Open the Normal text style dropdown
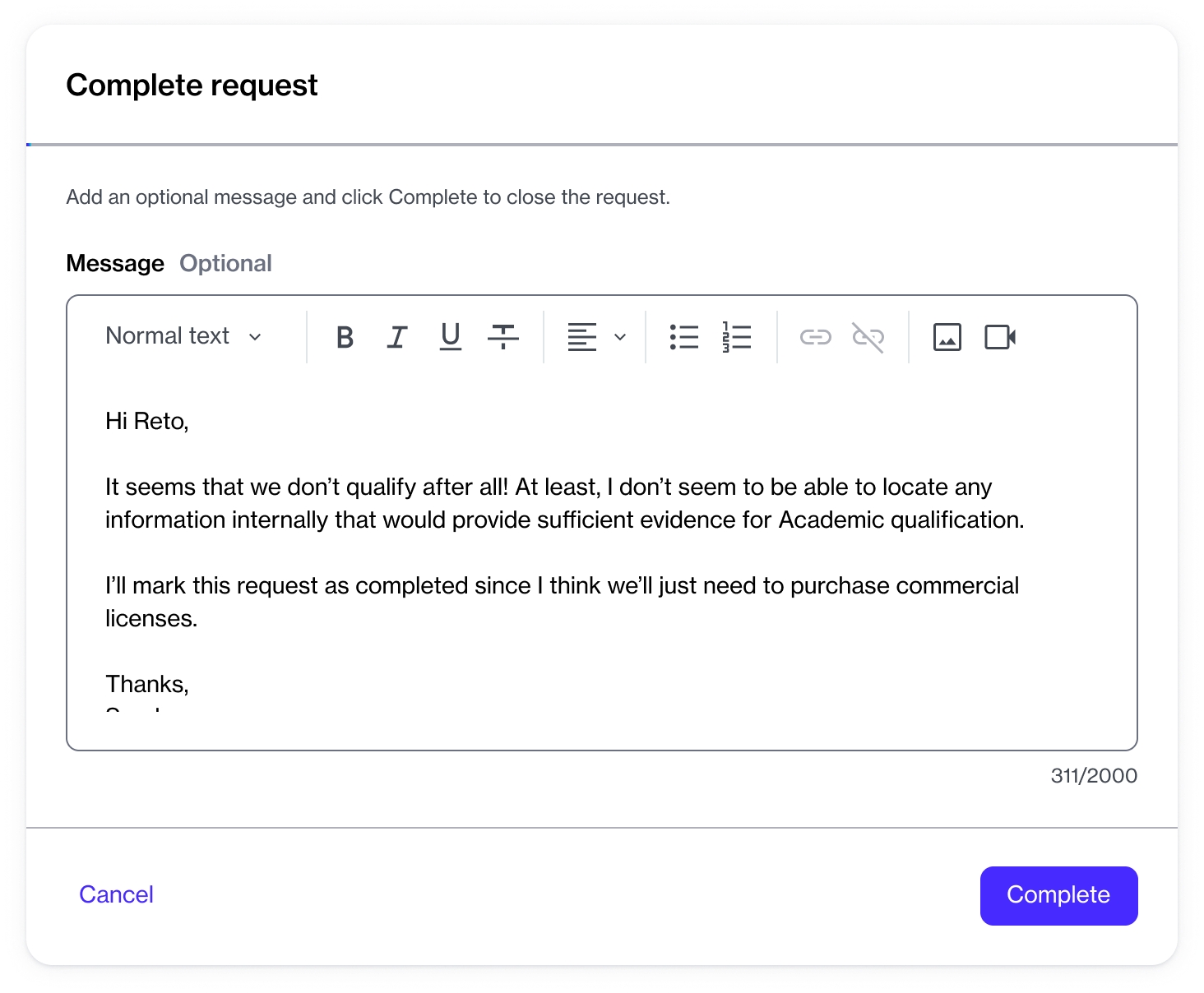Viewport: 1204px width, 993px height. 183,336
